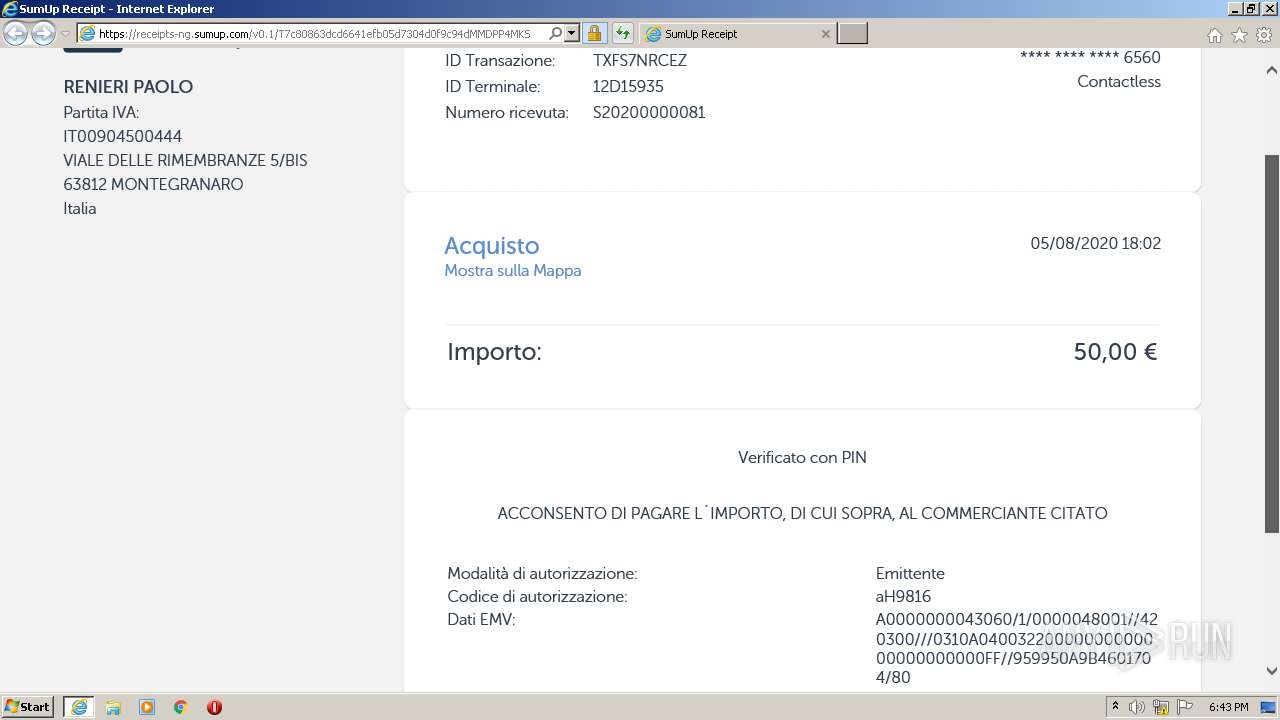Open the recent pages dropdown arrow

click(x=66, y=34)
